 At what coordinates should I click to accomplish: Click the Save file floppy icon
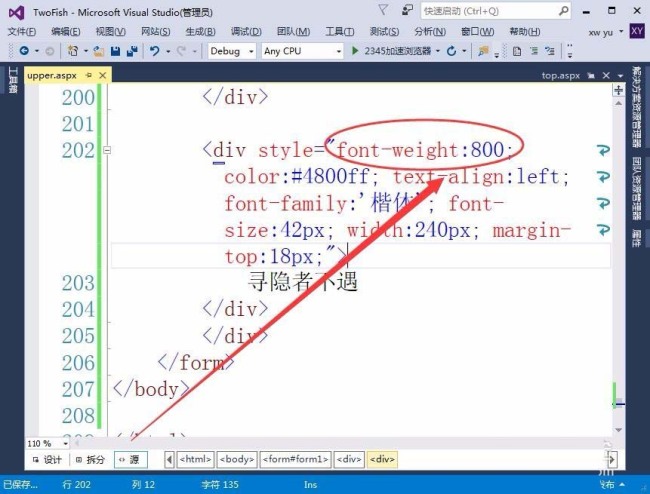tap(115, 51)
